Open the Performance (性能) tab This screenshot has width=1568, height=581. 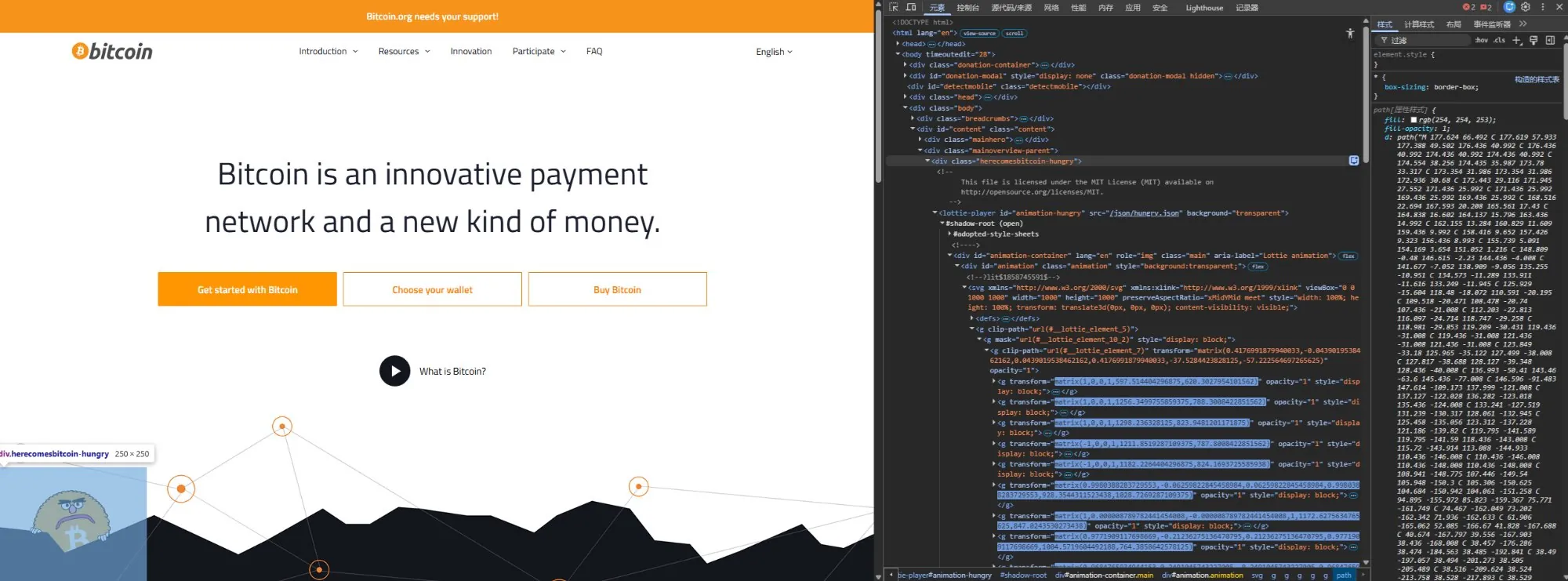(1079, 8)
